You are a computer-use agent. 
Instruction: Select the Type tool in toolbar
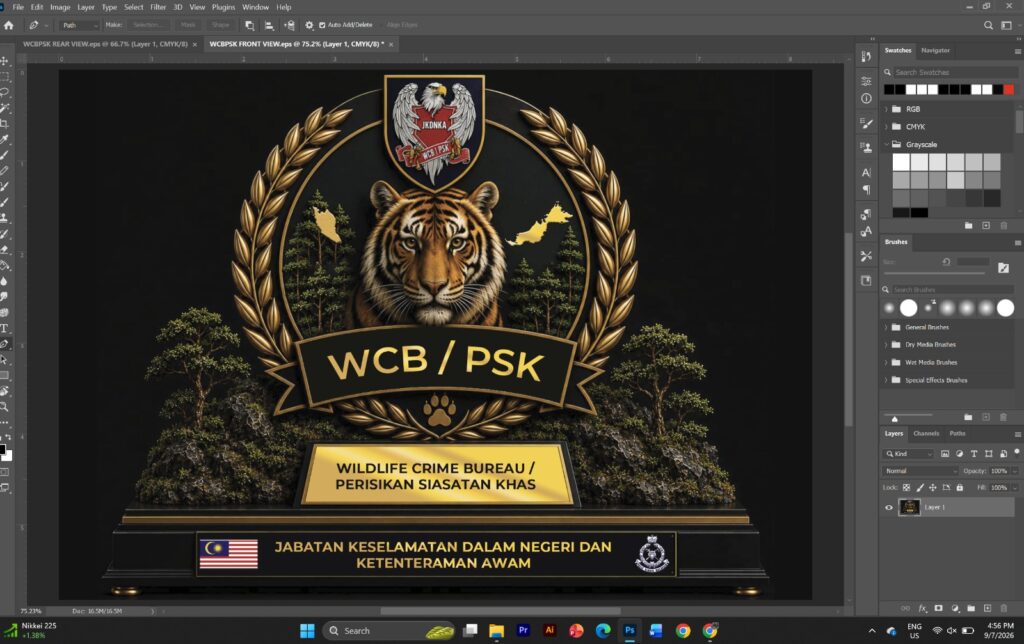pos(5,328)
